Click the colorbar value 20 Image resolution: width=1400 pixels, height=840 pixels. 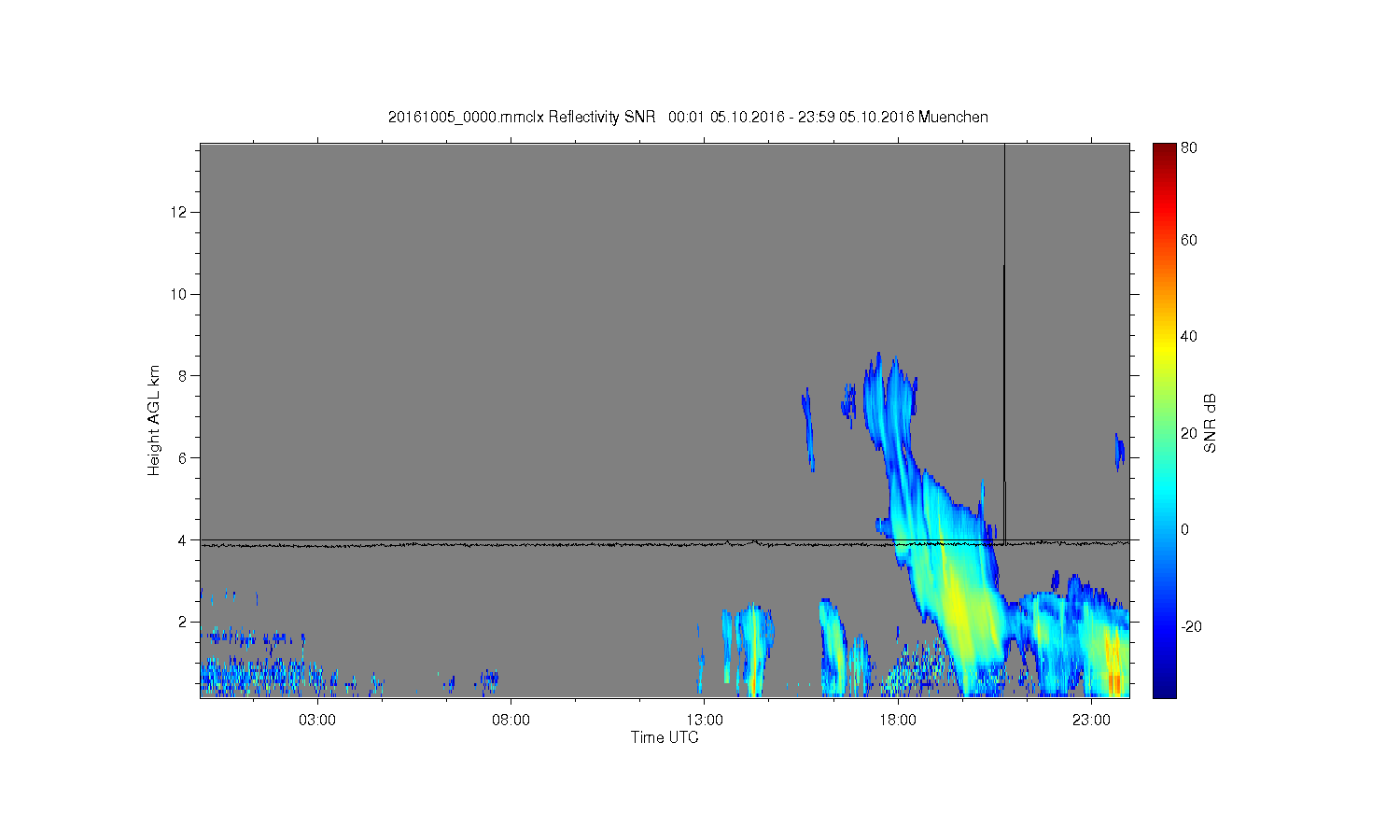(x=1189, y=433)
